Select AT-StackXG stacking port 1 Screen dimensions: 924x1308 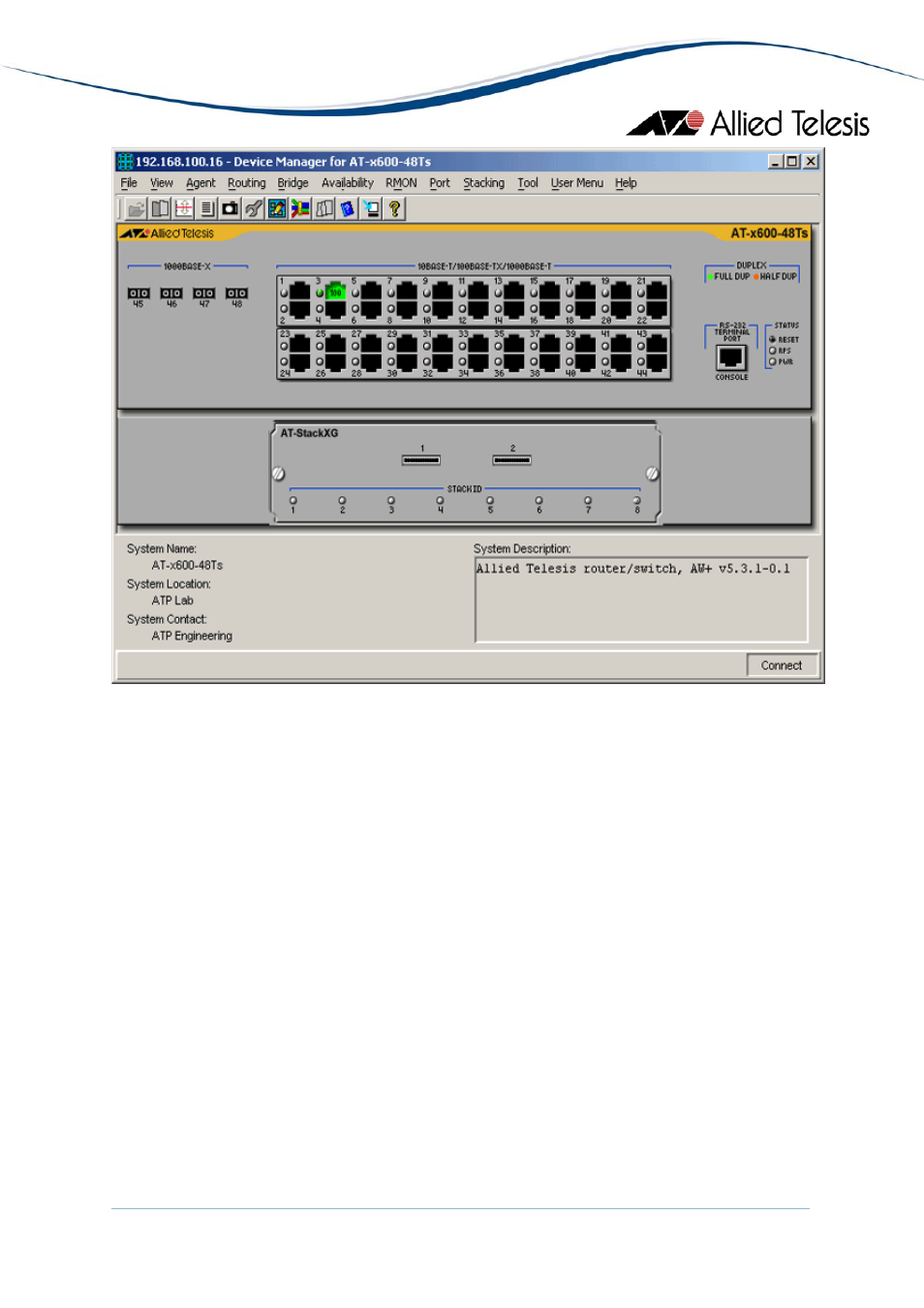[421, 460]
